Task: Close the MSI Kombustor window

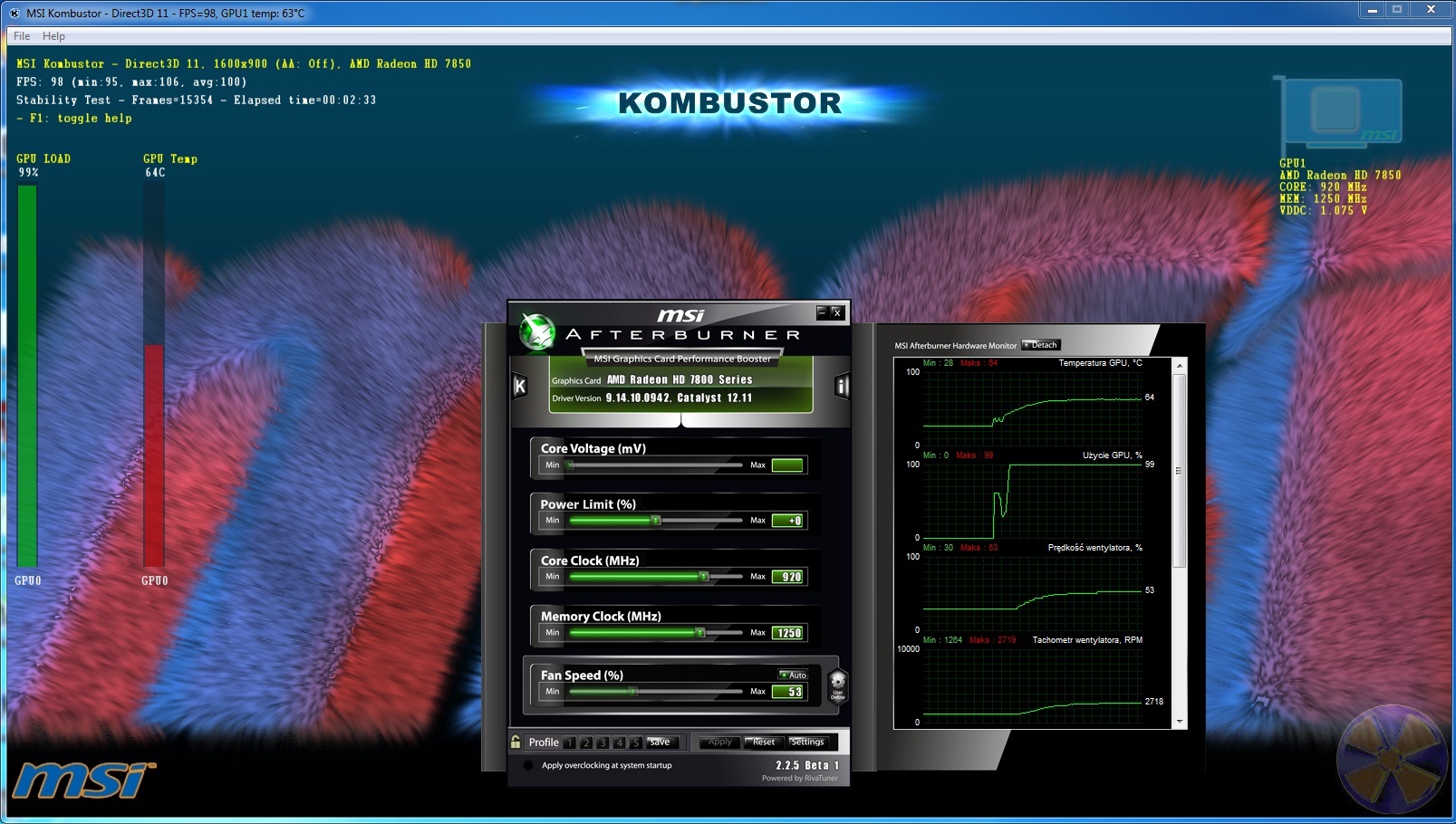Action: pos(1431,10)
